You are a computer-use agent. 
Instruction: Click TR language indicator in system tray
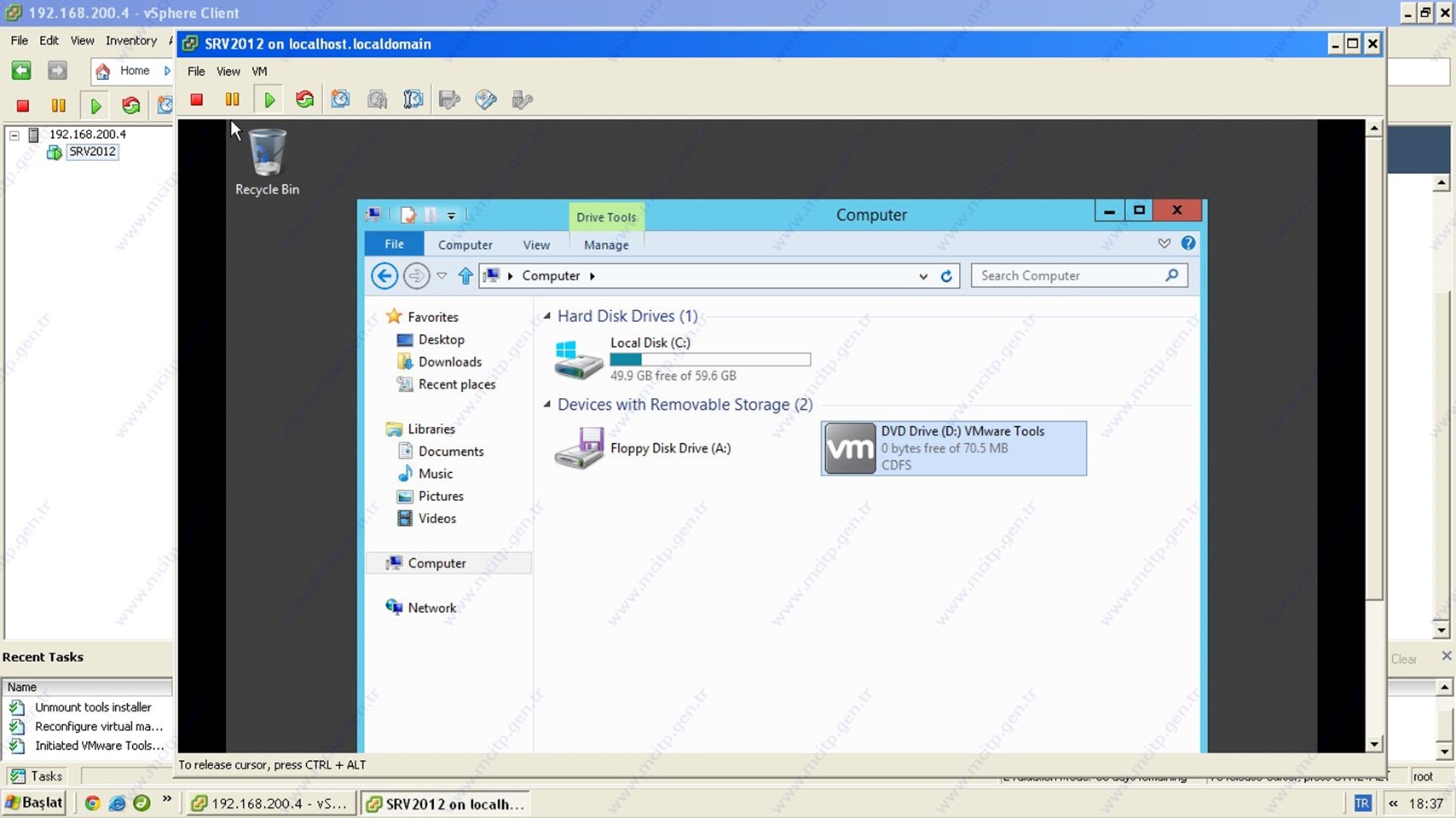[1362, 804]
